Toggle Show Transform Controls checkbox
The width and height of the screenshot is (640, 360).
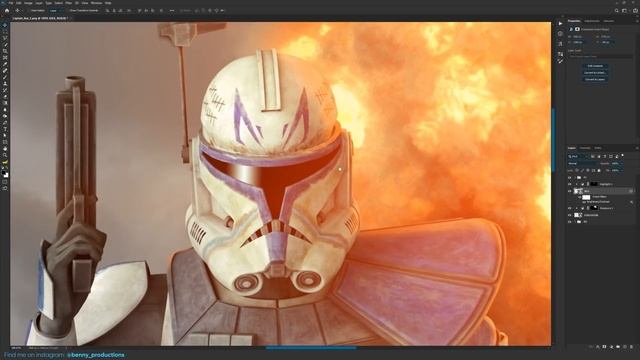(69, 11)
